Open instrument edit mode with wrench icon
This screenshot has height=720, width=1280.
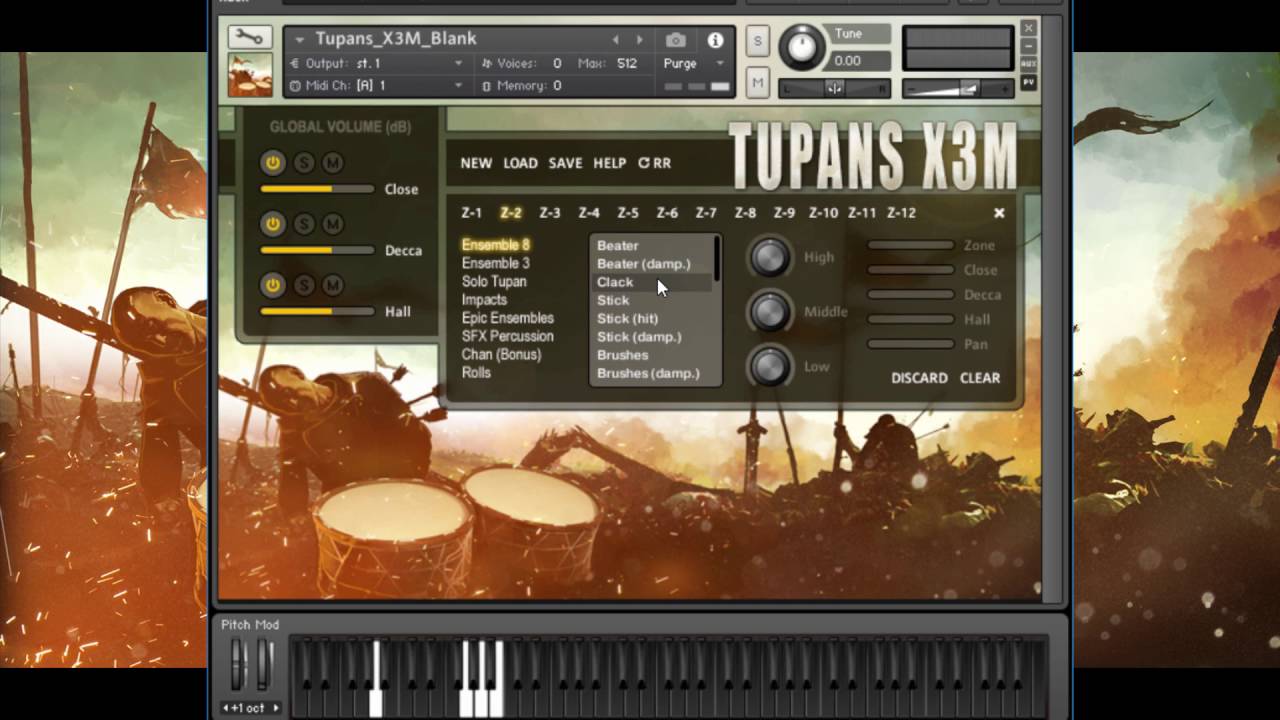(x=249, y=38)
